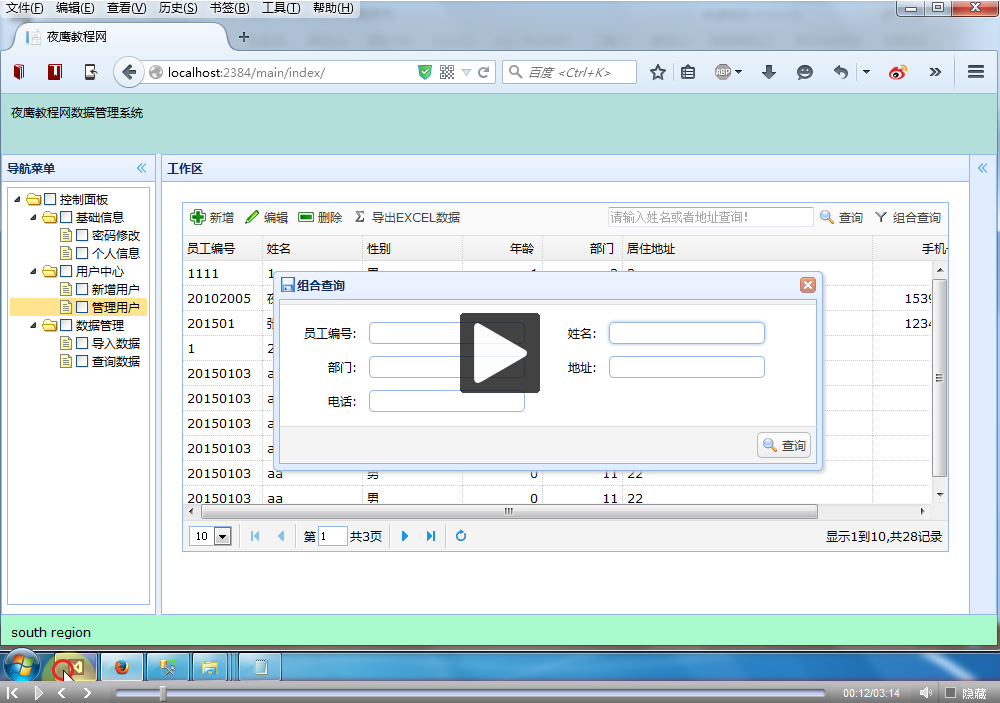Open the 书签(B) menu
The width and height of the screenshot is (1000, 703).
point(230,8)
